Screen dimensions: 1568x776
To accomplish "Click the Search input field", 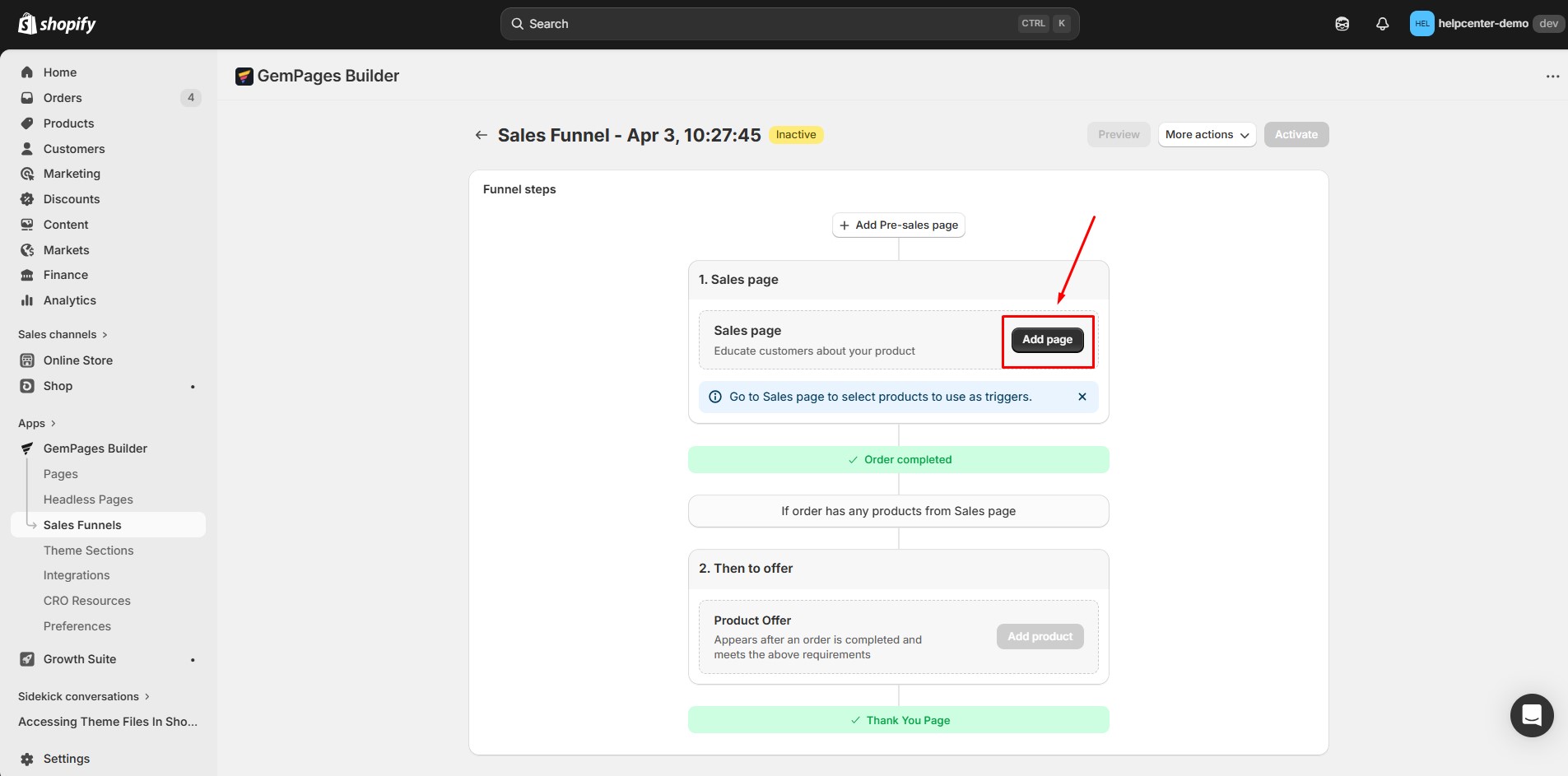I will coord(765,24).
